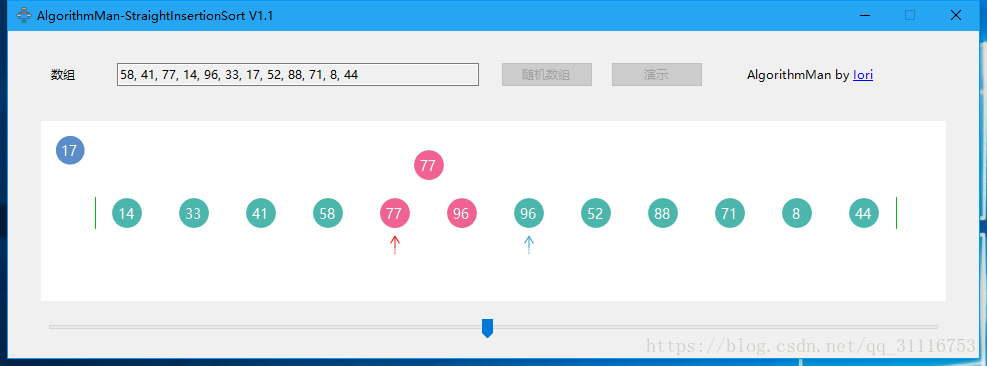This screenshot has height=366, width=987.
Task: Select the teal circle numbered 14
Action: pos(127,213)
